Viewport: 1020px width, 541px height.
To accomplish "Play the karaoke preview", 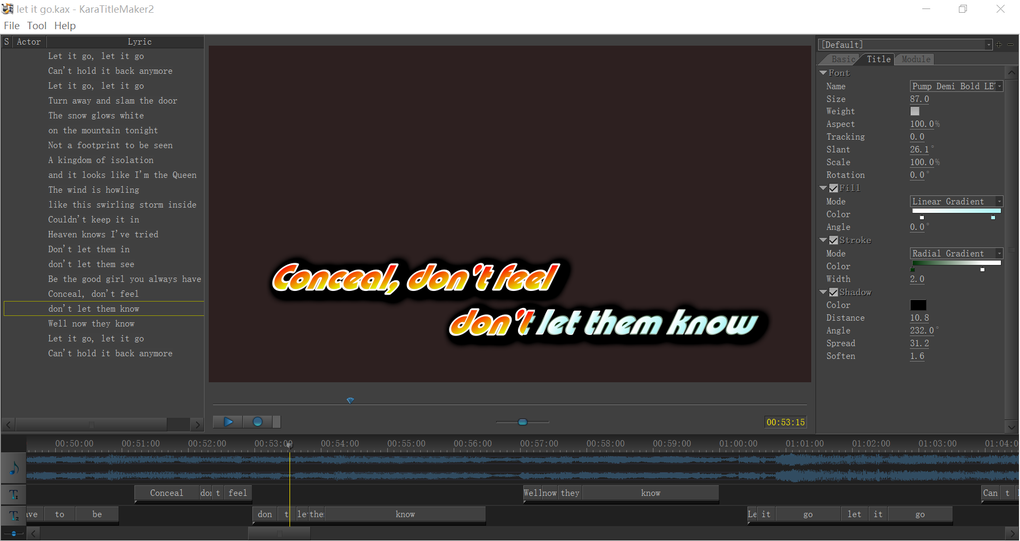I will click(228, 422).
